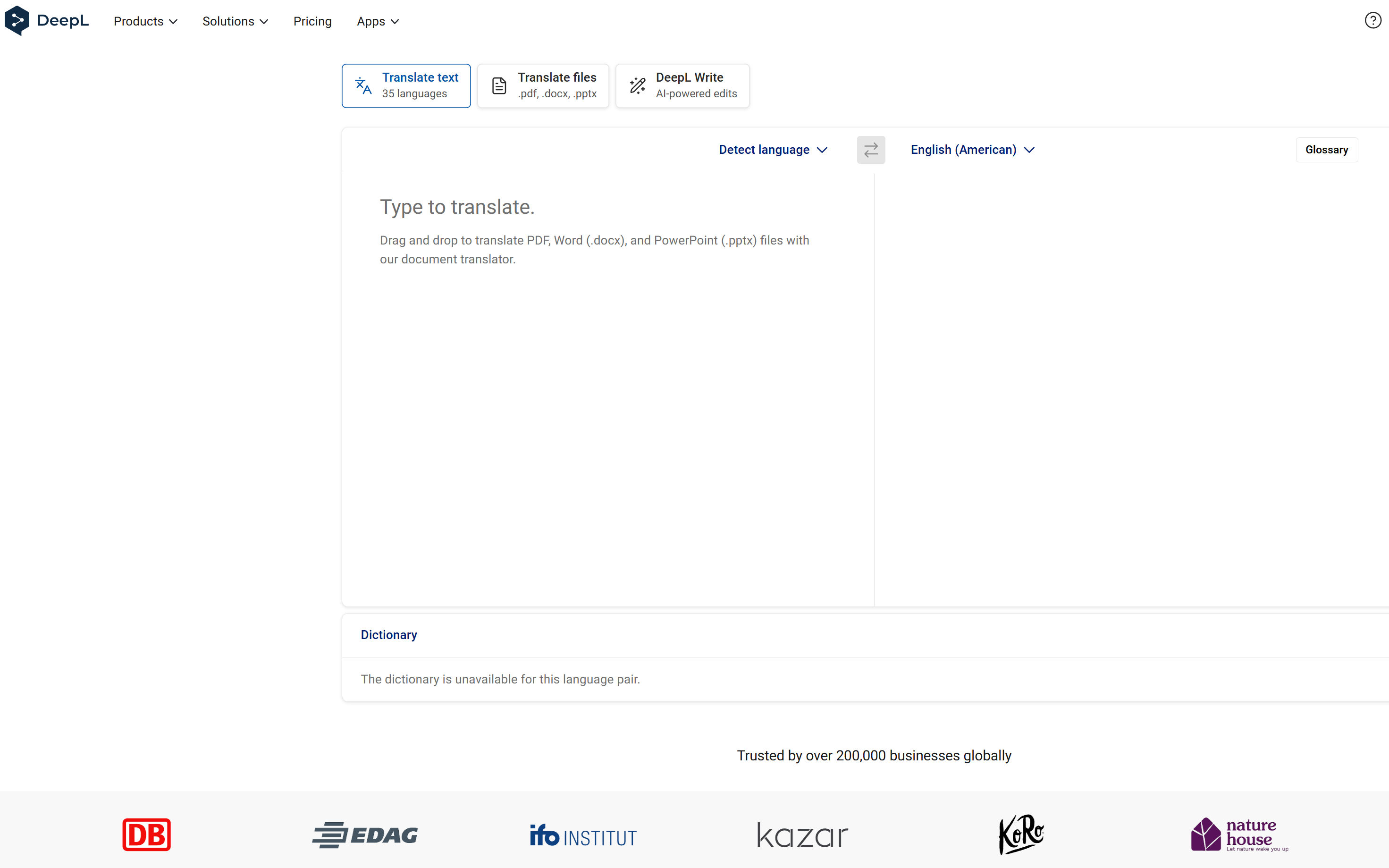Screen dimensions: 1389x868
Task: Click the empty translation output panel
Action: [1131, 389]
